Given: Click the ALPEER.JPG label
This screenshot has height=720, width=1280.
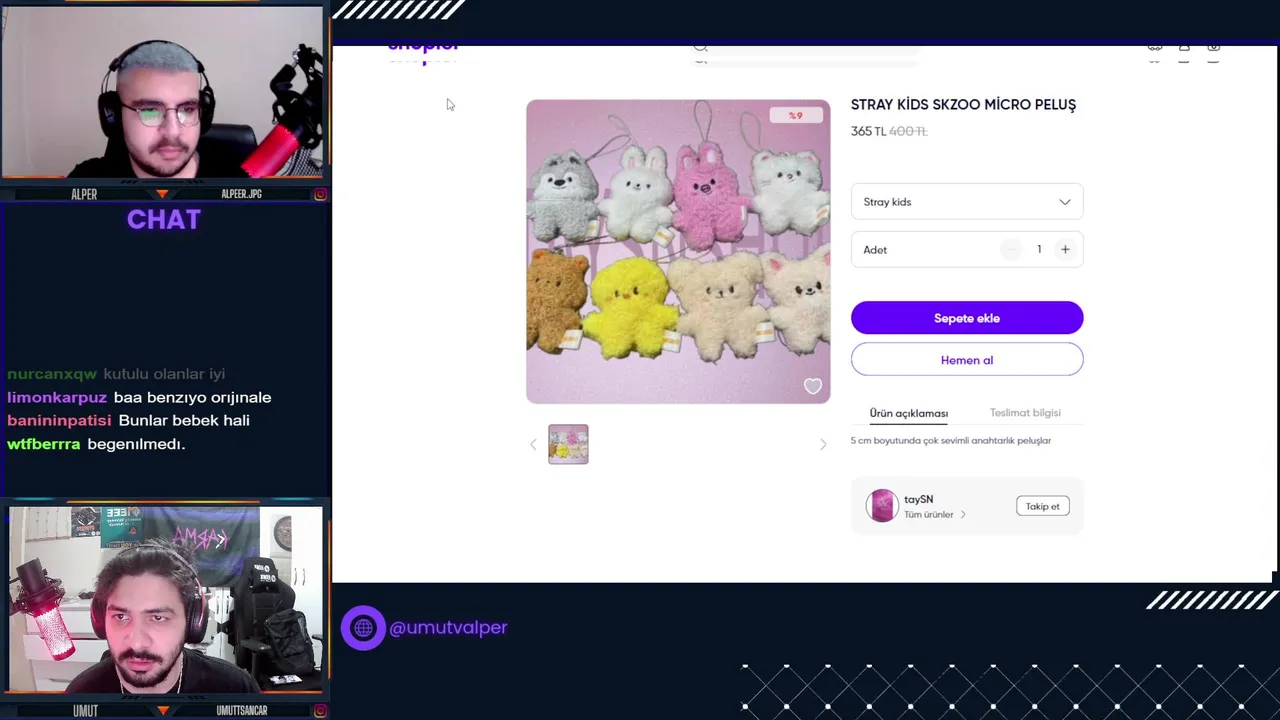Looking at the screenshot, I should (x=241, y=194).
